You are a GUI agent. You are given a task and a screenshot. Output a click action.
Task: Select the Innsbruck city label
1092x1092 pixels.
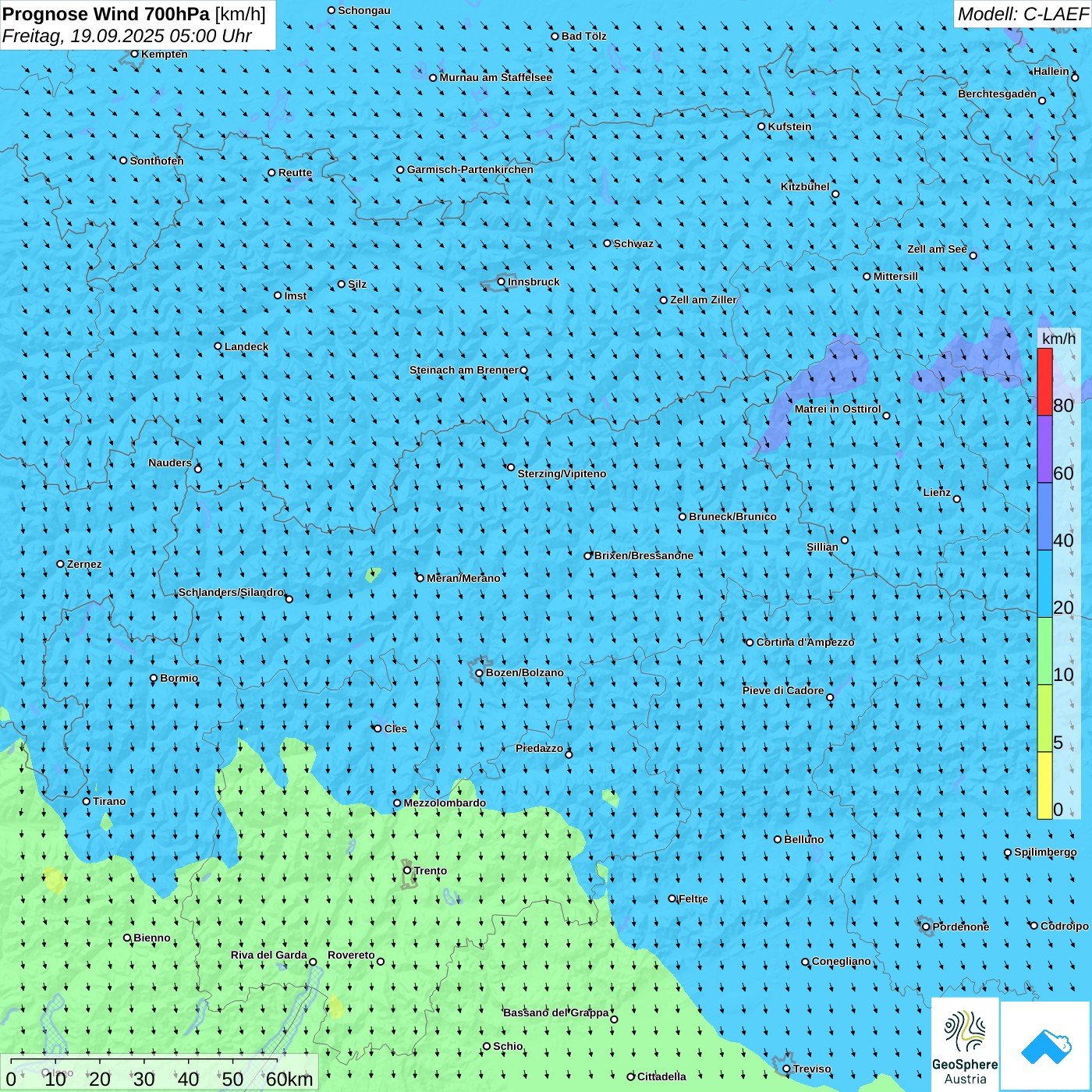(534, 282)
